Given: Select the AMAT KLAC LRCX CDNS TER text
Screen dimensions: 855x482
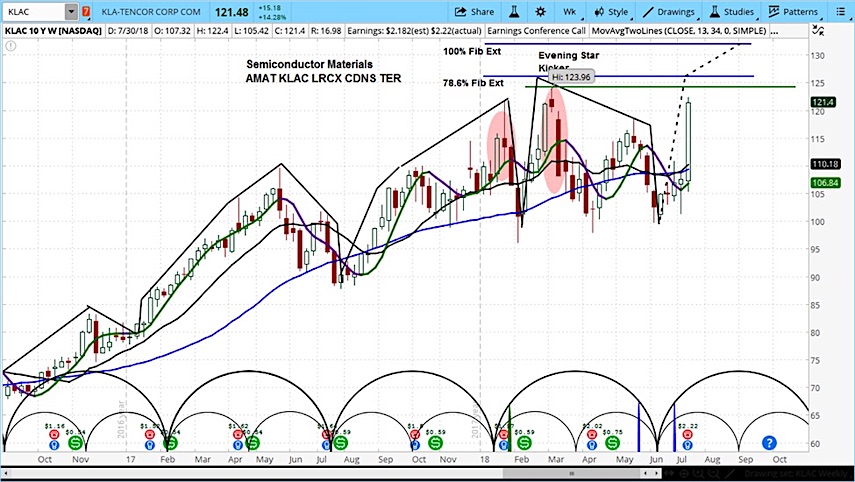Looking at the screenshot, I should [x=323, y=78].
